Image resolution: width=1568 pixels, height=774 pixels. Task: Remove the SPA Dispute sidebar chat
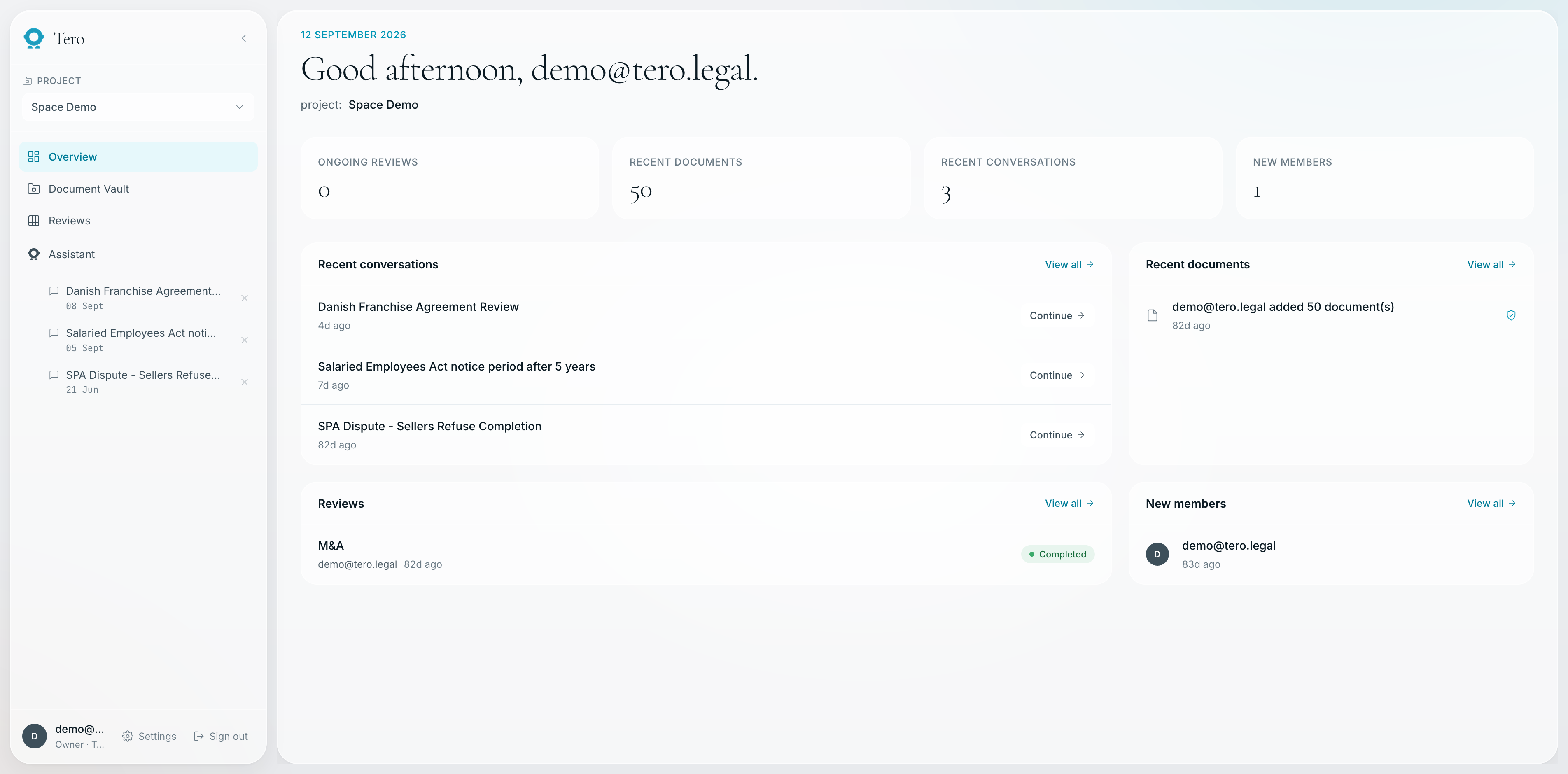pos(245,382)
